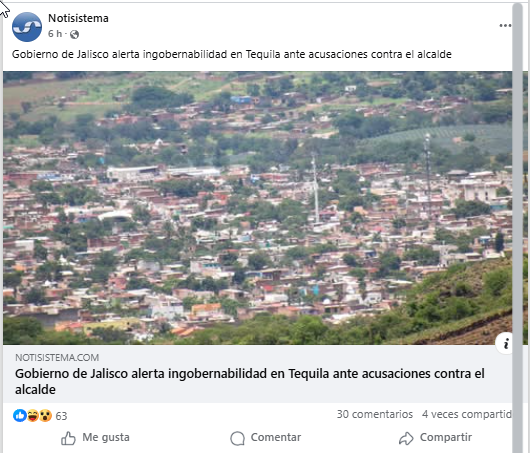Click the surprised wow reaction icon
The image size is (530, 453).
click(45, 415)
